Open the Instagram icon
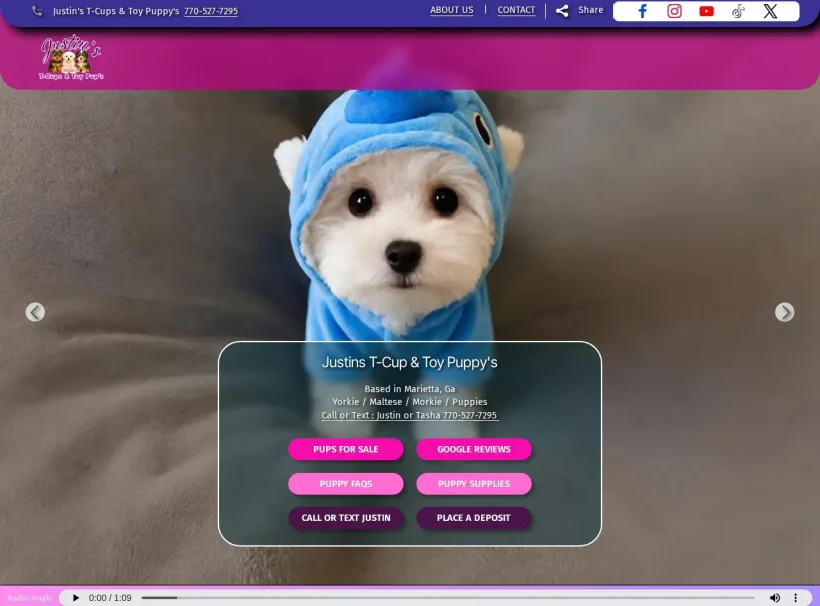Image resolution: width=820 pixels, height=606 pixels. click(x=674, y=11)
